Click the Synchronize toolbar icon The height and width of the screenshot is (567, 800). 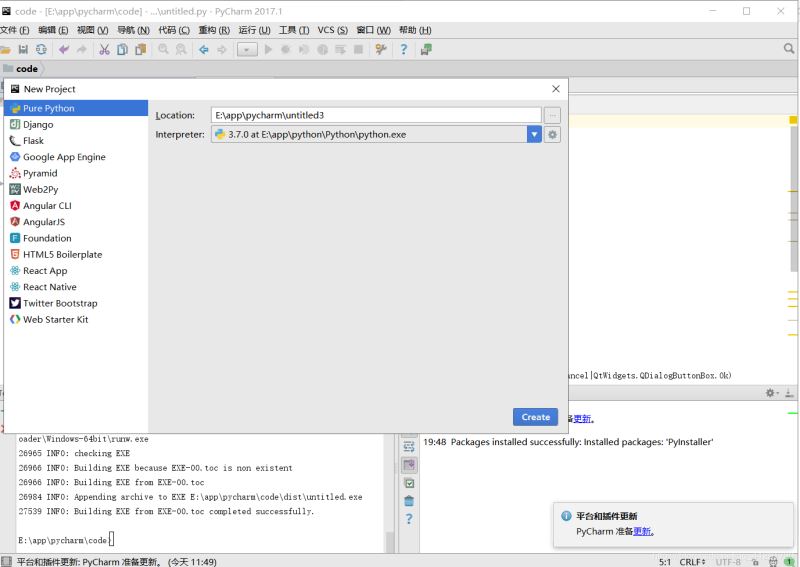point(41,50)
